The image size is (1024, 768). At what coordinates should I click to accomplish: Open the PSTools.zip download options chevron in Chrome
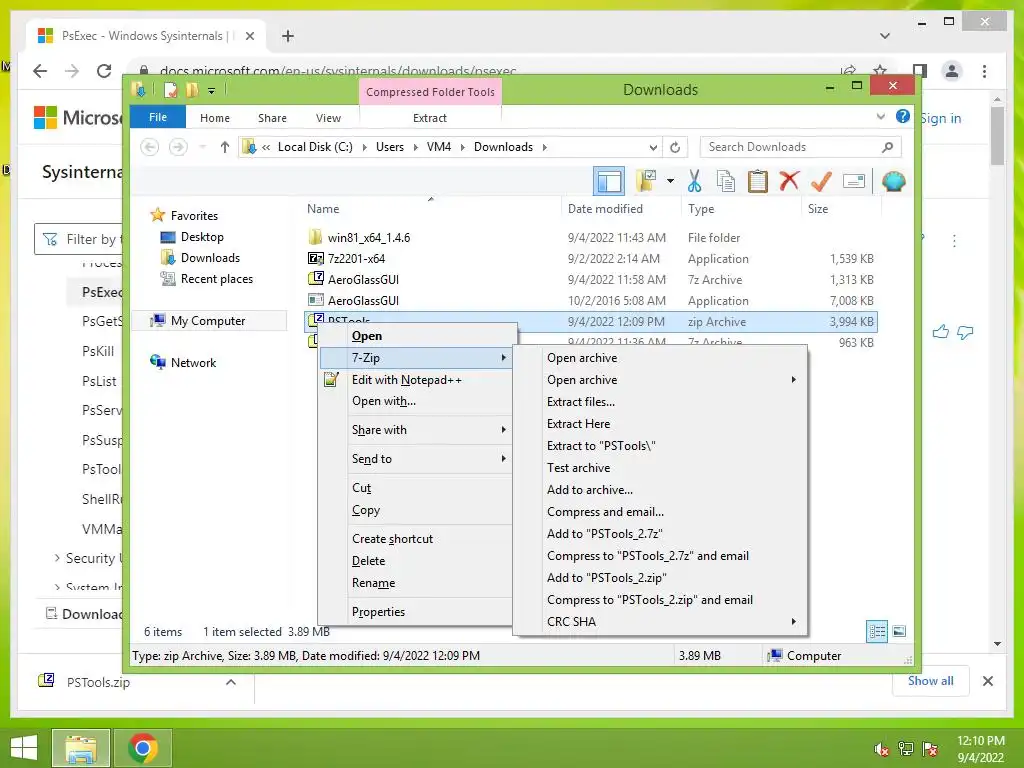[231, 682]
